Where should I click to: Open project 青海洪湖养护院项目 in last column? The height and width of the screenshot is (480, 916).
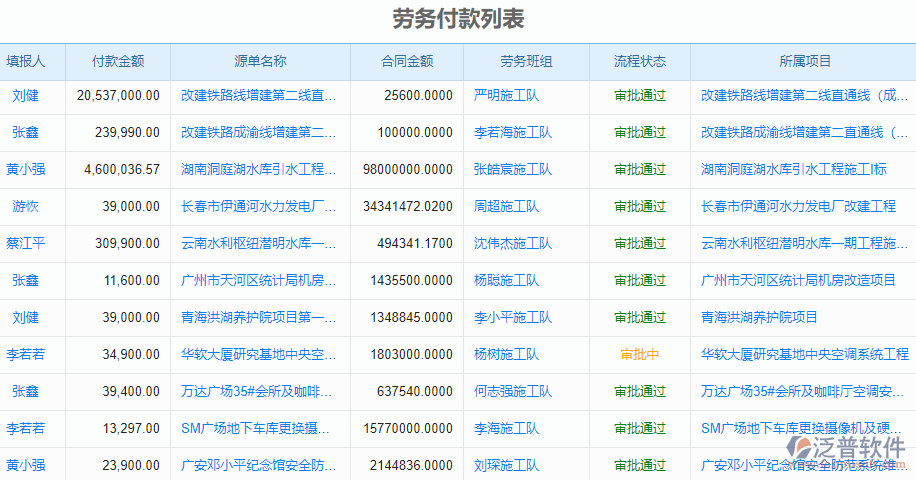click(x=759, y=318)
